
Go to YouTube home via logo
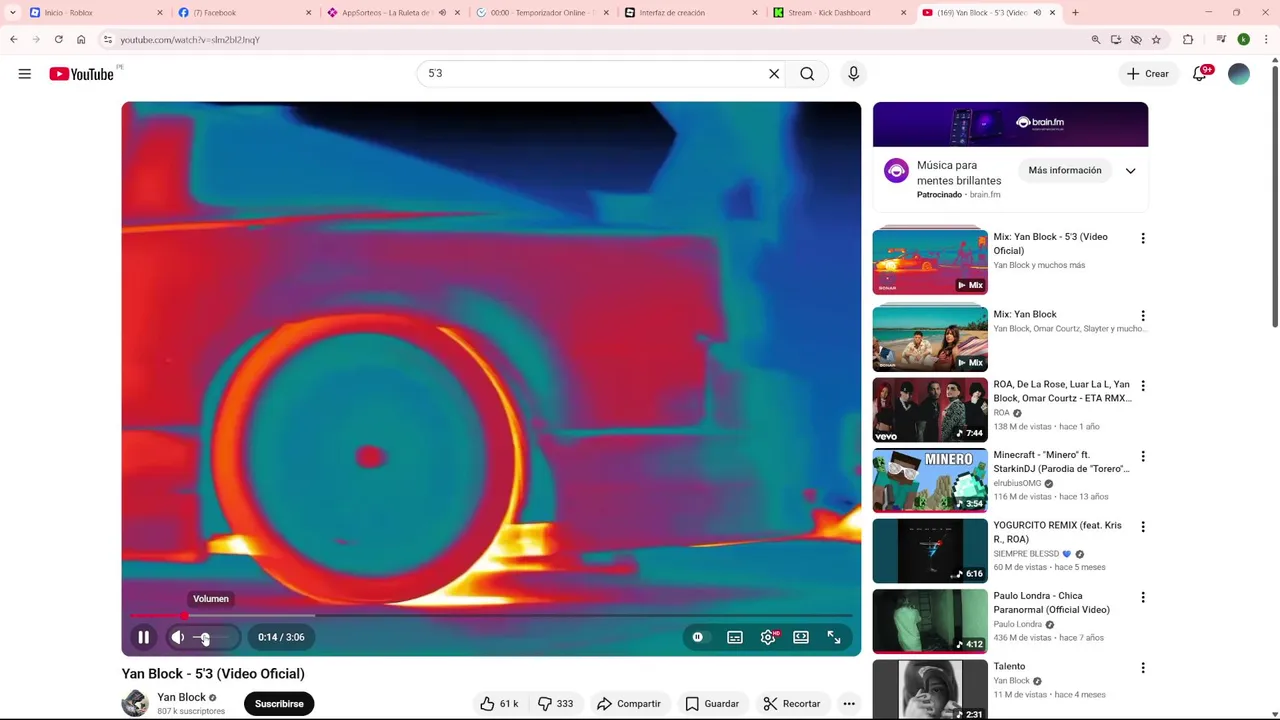pyautogui.click(x=83, y=74)
